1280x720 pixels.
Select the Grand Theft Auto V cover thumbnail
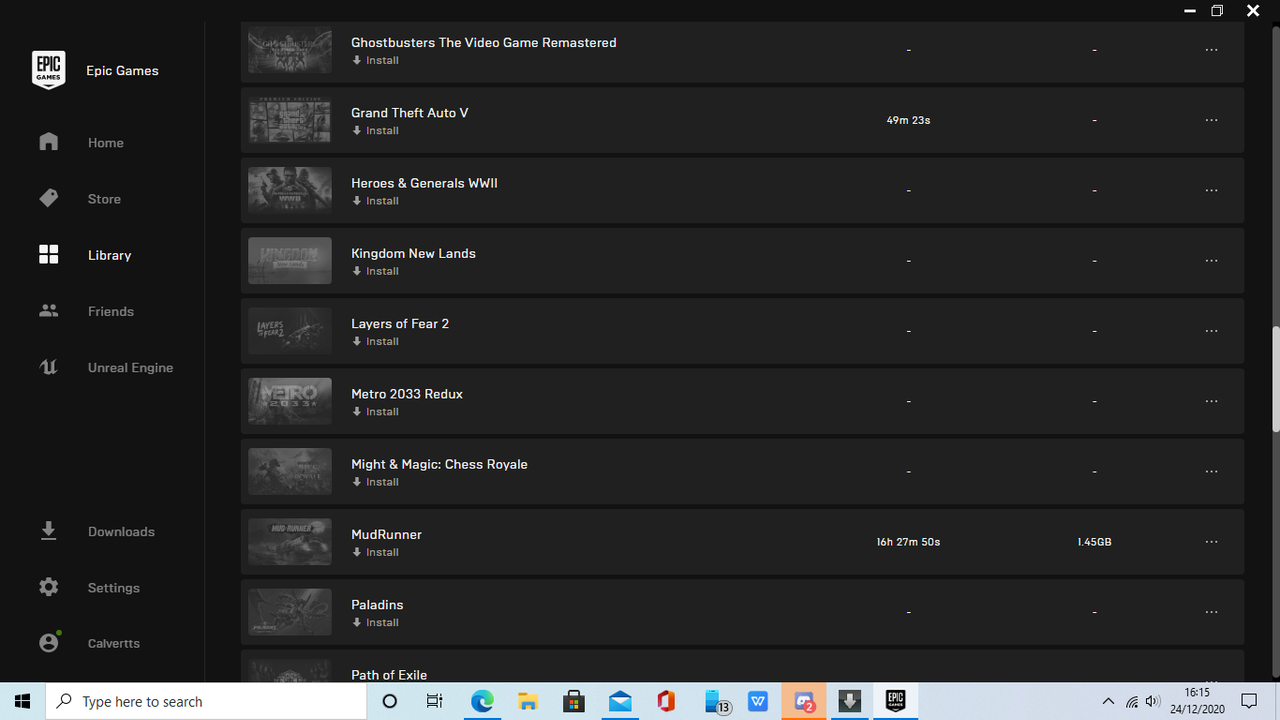290,120
